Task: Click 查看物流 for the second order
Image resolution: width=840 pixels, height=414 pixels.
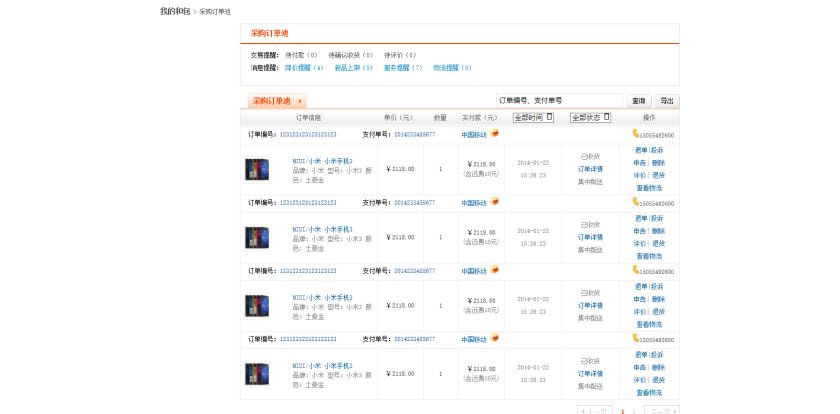Action: [x=649, y=256]
